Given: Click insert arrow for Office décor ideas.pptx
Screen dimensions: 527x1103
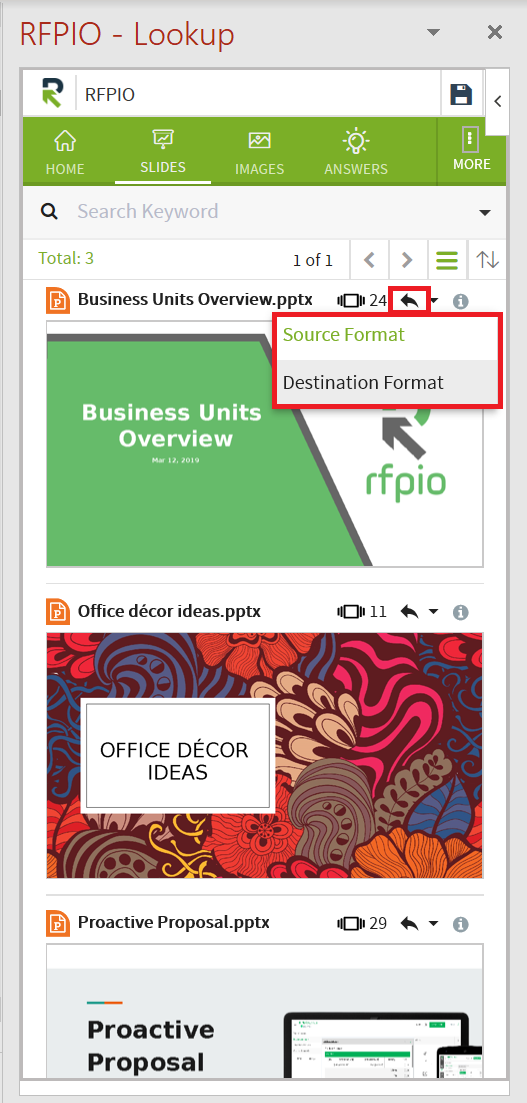Looking at the screenshot, I should click(x=410, y=612).
